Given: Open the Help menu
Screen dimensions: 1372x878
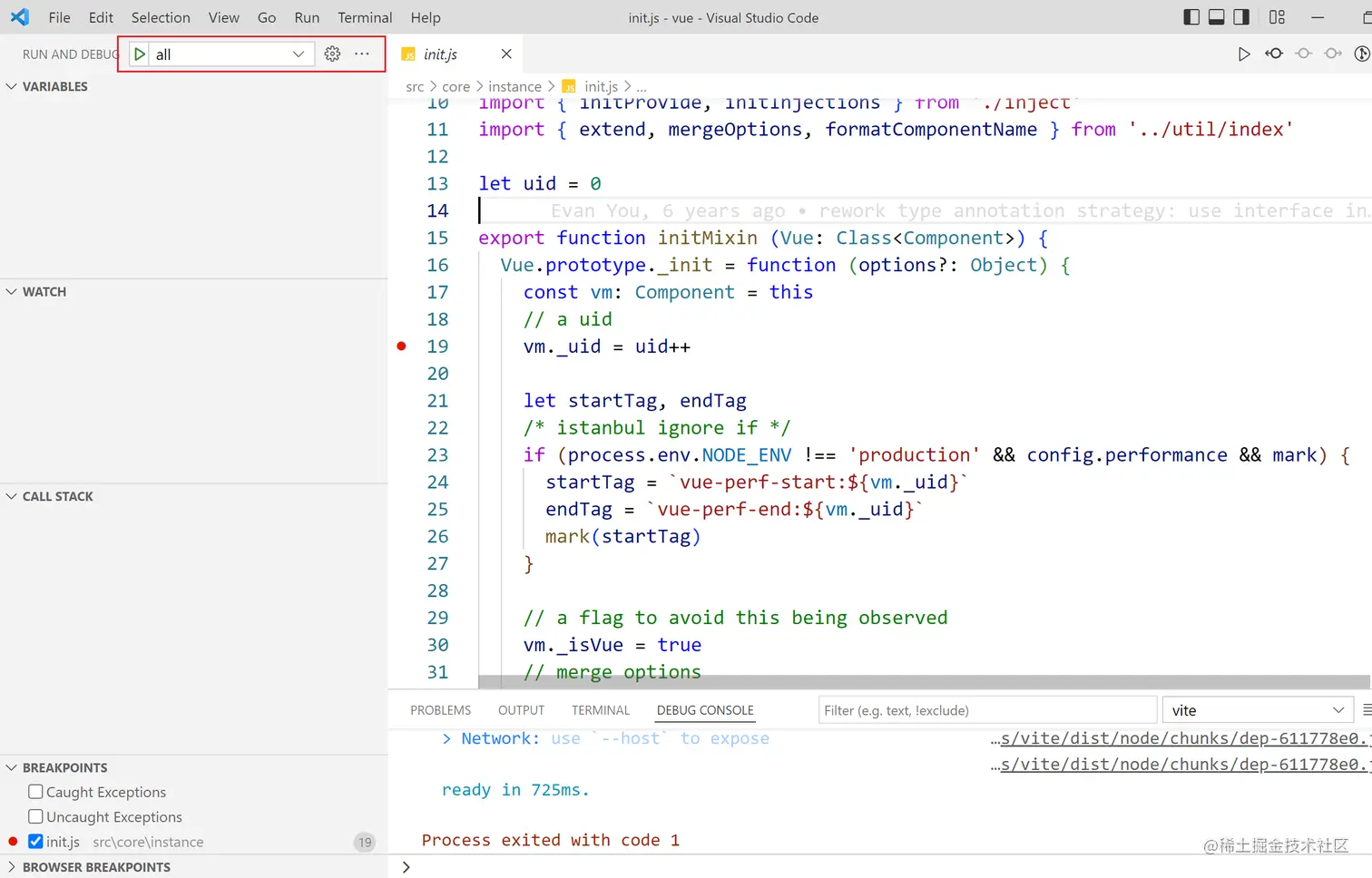Looking at the screenshot, I should click(x=426, y=17).
